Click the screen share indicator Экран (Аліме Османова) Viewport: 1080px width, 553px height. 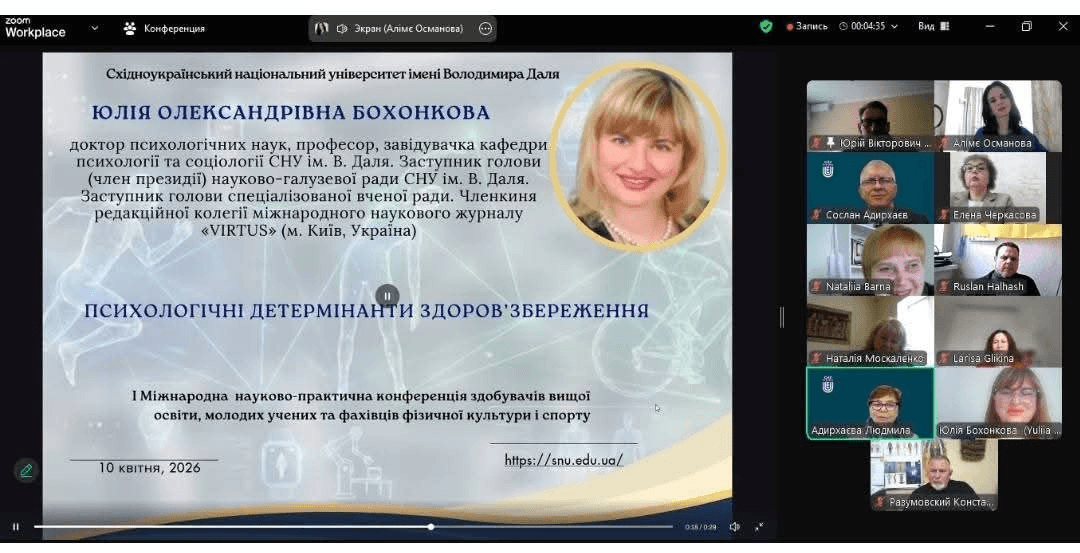(x=402, y=28)
